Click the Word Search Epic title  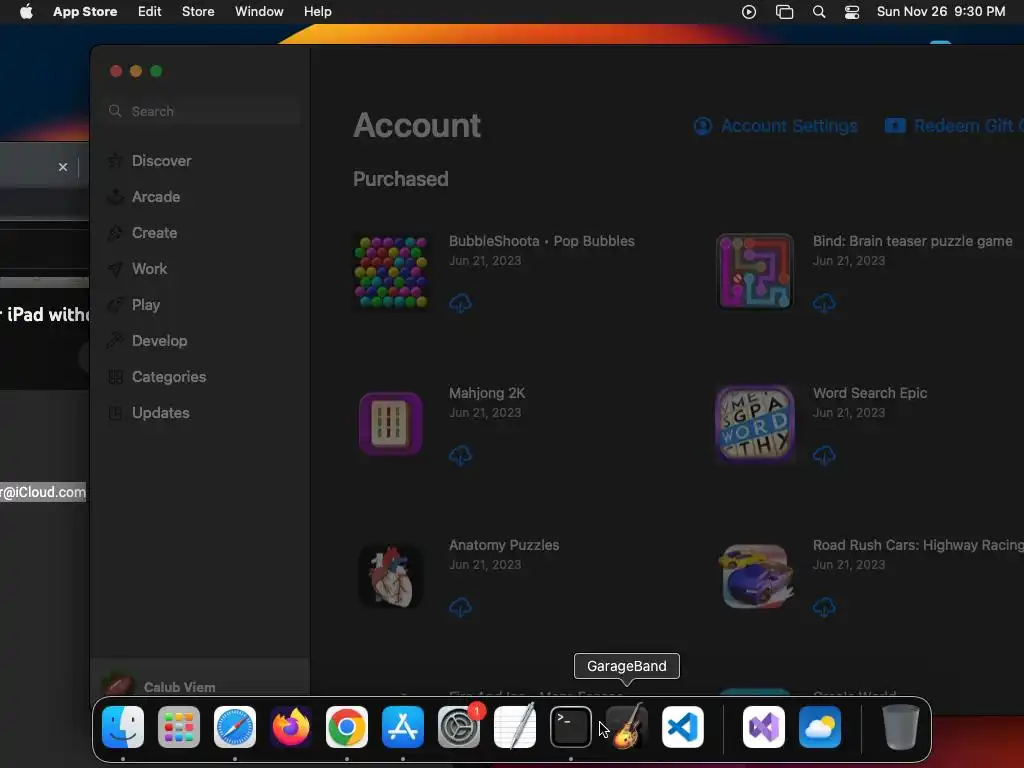(870, 393)
